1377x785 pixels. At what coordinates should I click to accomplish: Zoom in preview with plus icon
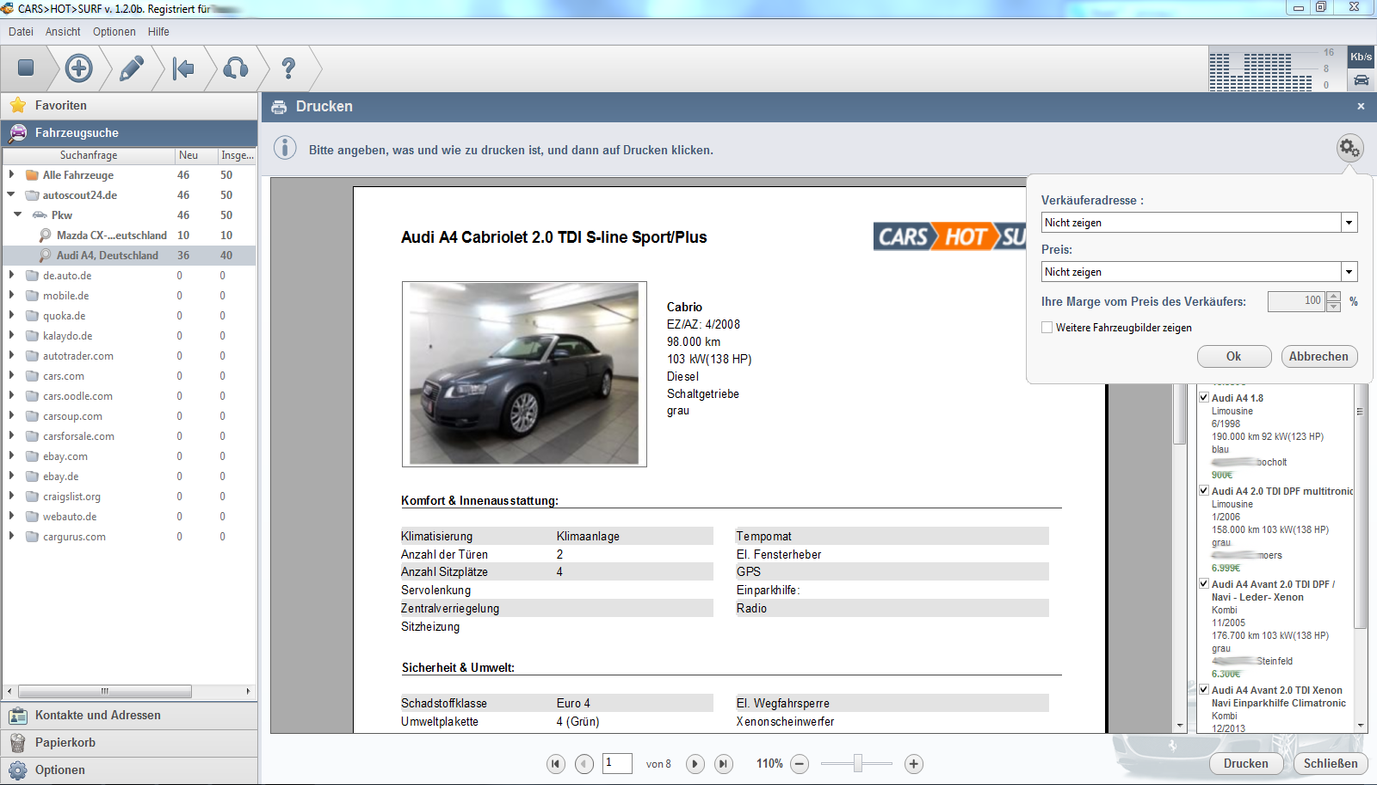[x=913, y=764]
